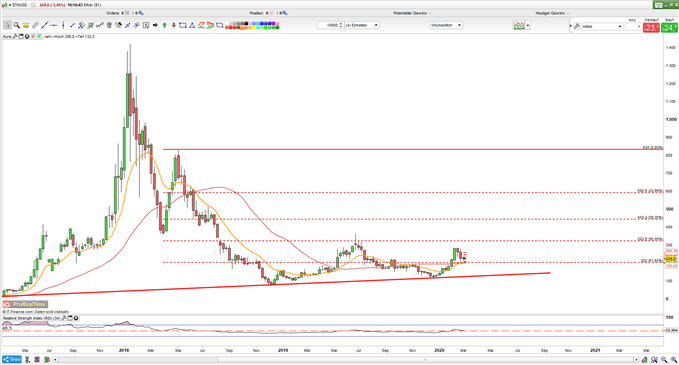Open RSI indicator wrench settings
The image size is (679, 365).
[x=64, y=318]
